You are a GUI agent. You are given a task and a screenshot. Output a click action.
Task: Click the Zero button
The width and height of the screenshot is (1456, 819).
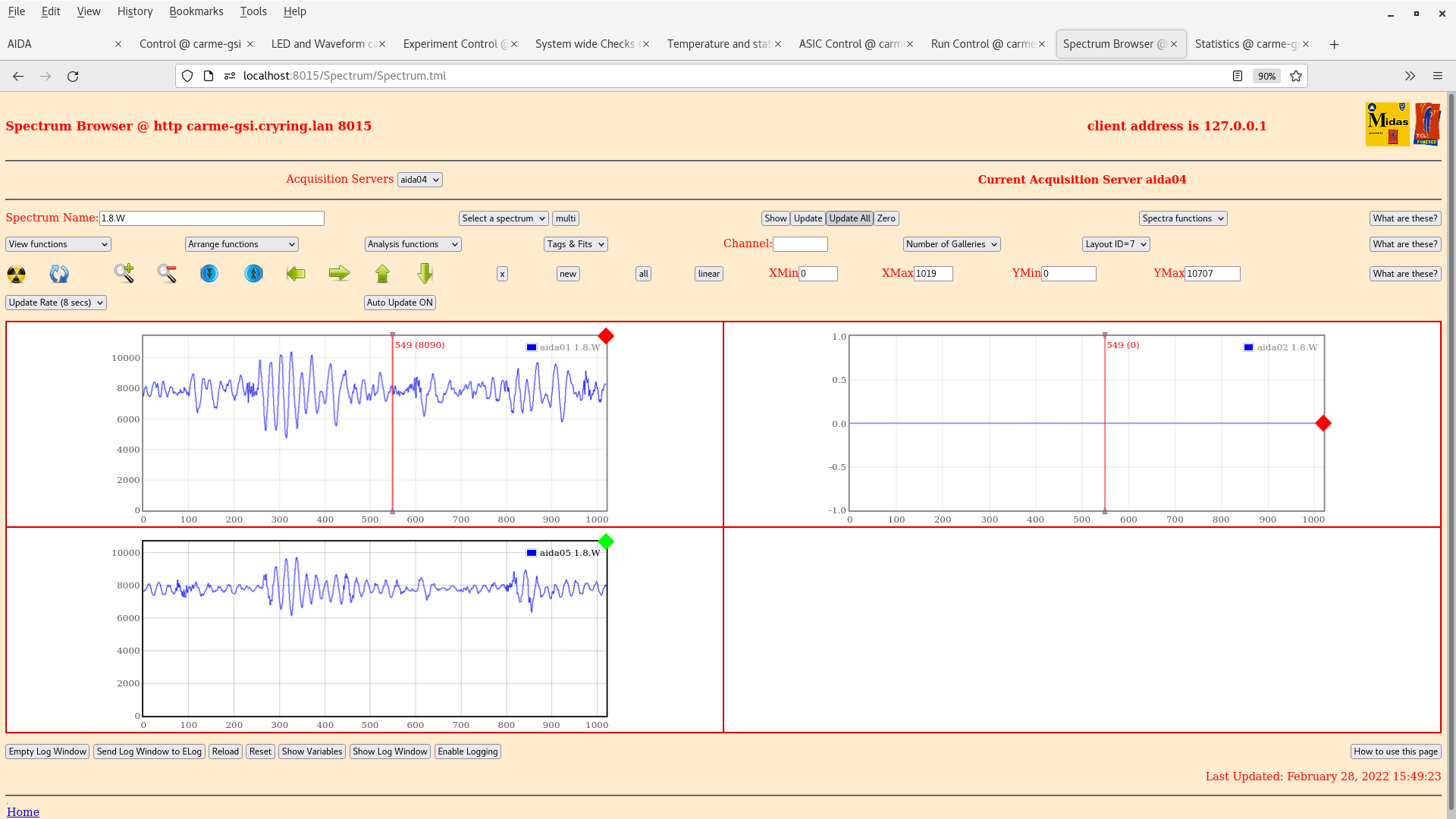pos(886,218)
